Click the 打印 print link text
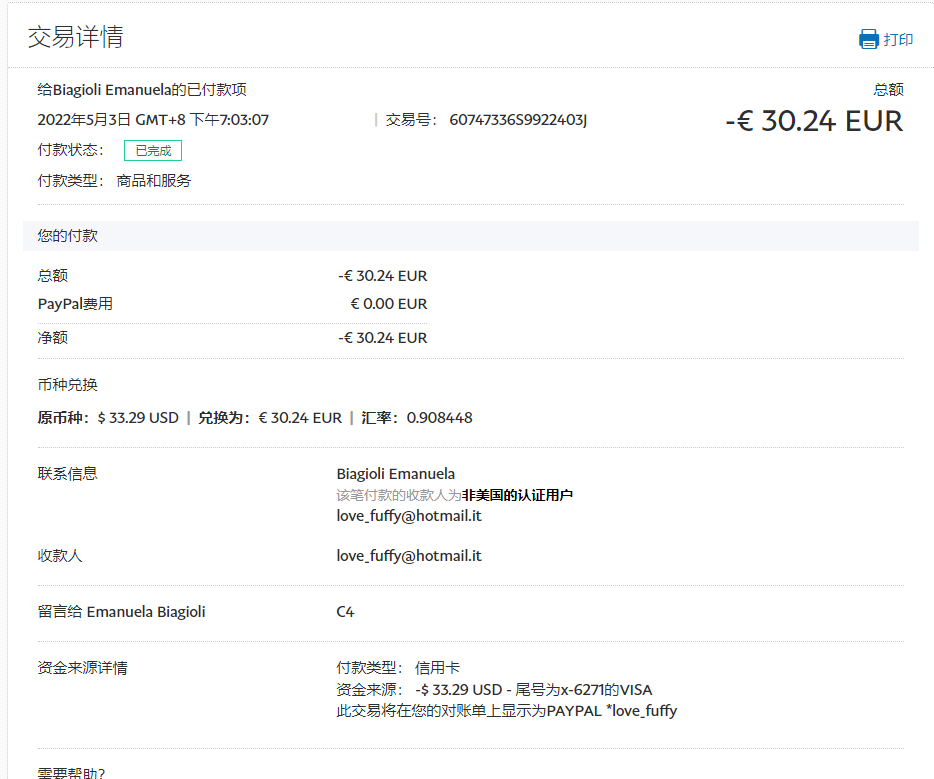 898,40
